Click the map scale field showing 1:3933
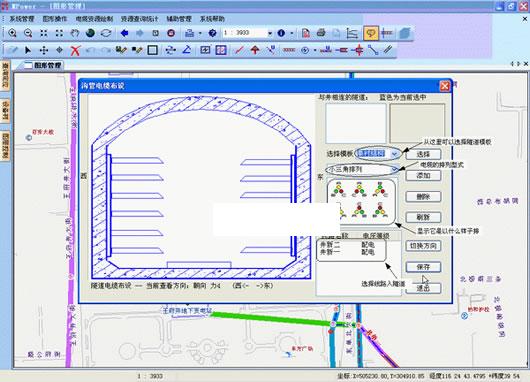Viewport: 530px width, 382px height. 245,33
